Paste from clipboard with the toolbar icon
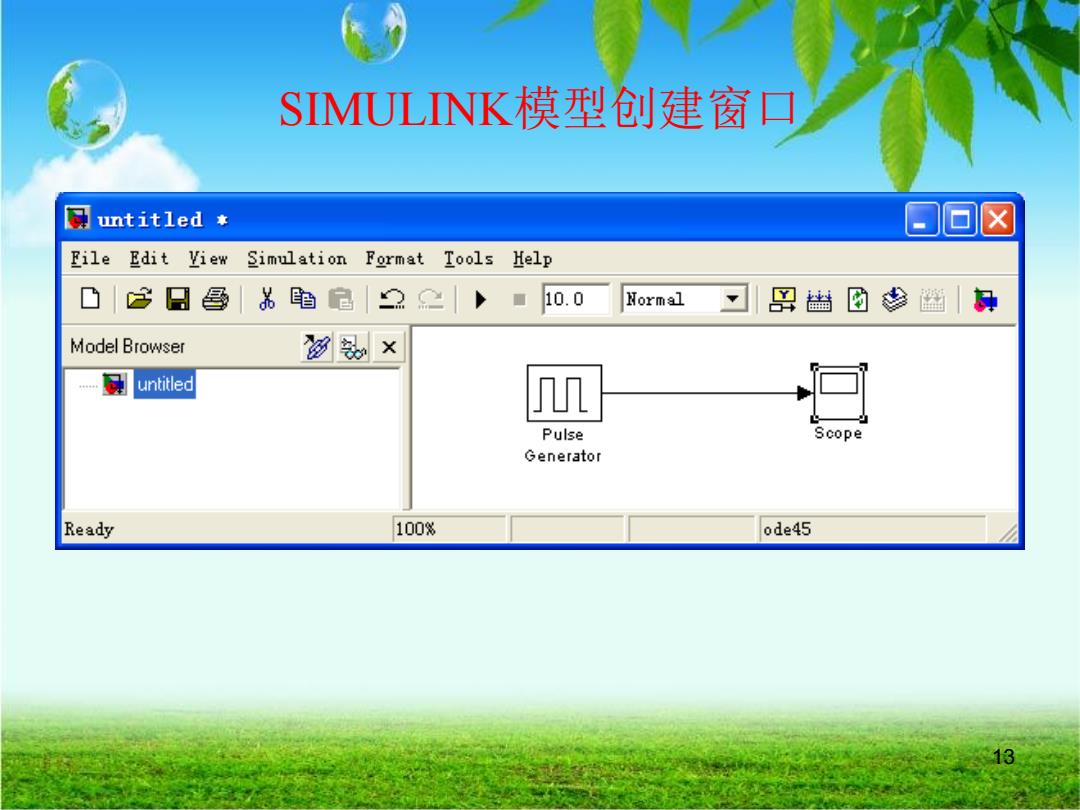 click(341, 299)
